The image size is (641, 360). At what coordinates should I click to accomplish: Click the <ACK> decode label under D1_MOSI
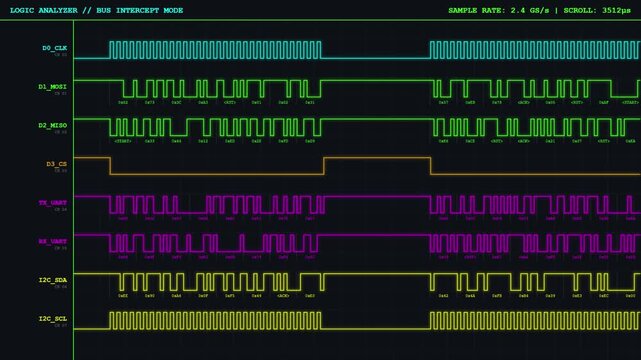click(x=523, y=103)
